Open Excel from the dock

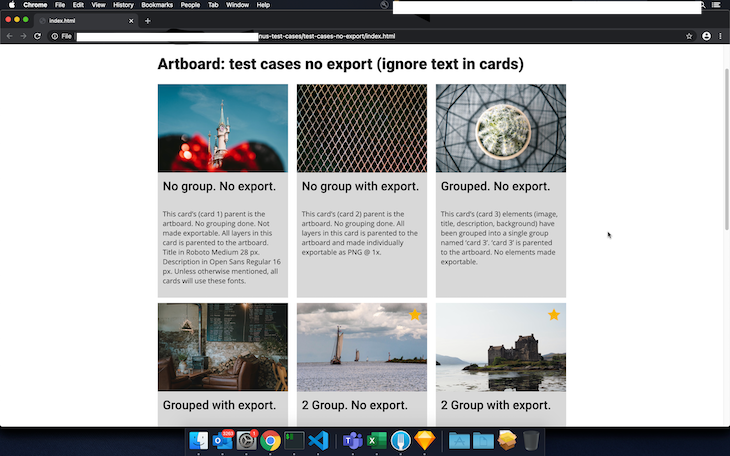(376, 441)
